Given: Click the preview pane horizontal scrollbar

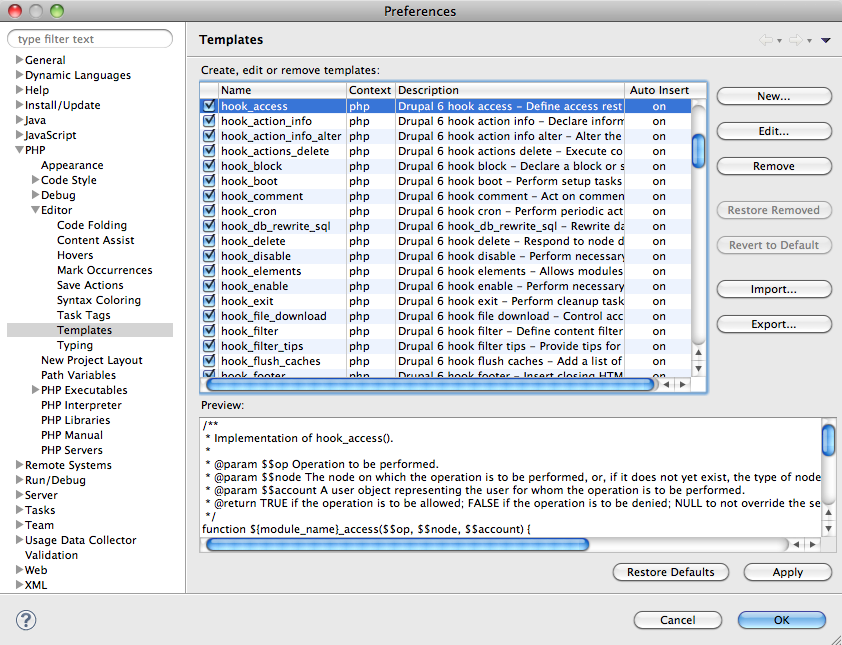Looking at the screenshot, I should 397,545.
